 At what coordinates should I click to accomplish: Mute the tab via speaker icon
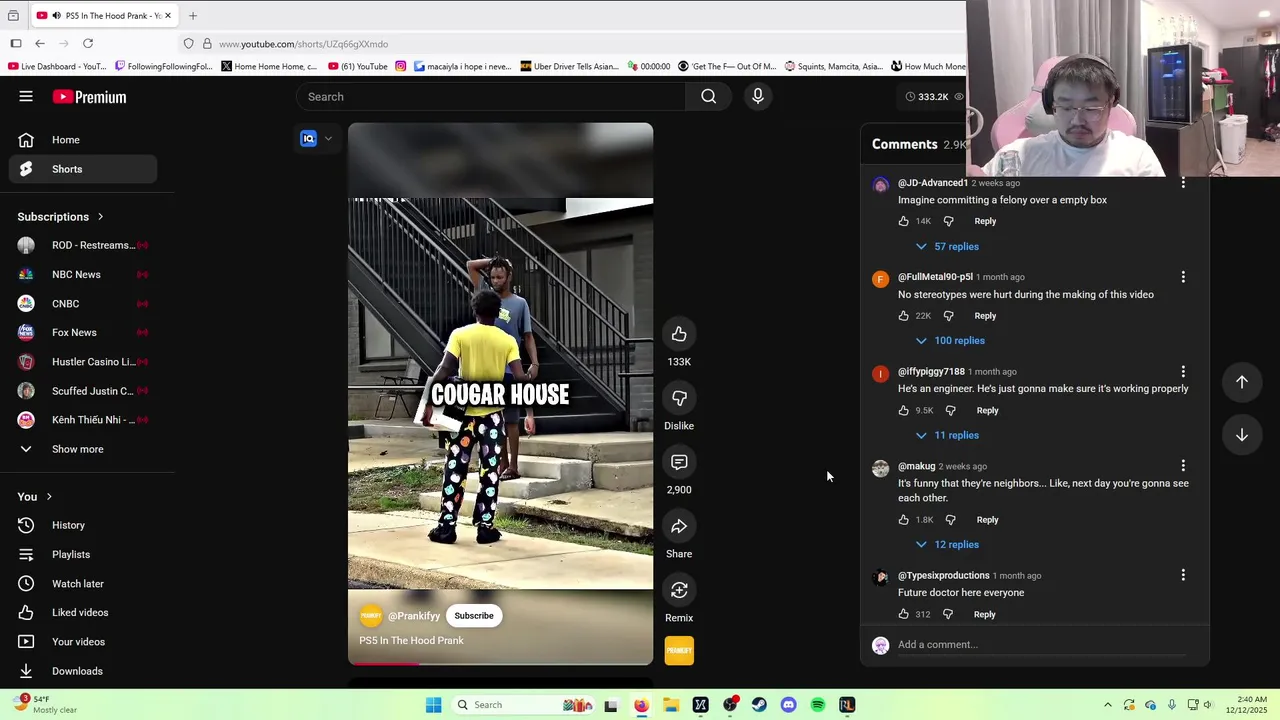[x=56, y=15]
